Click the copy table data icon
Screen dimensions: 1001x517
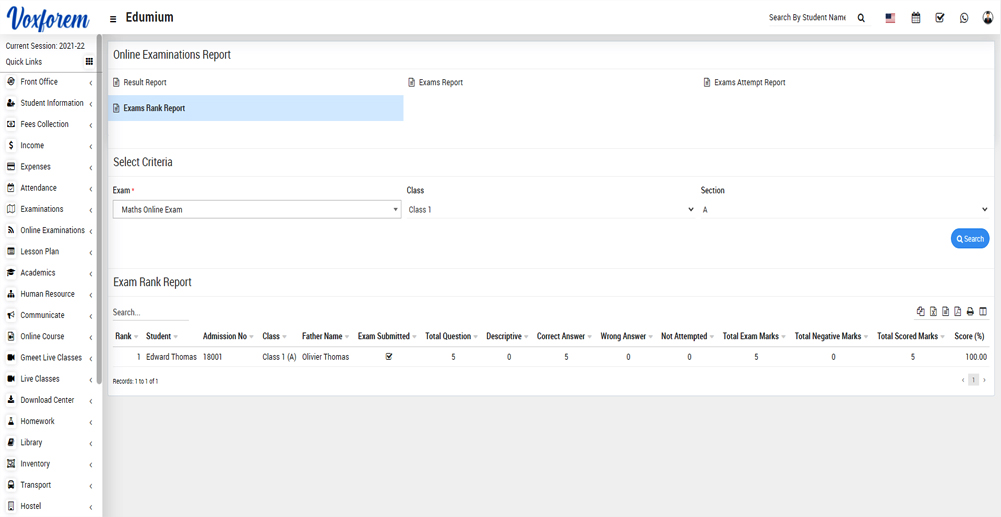(921, 312)
